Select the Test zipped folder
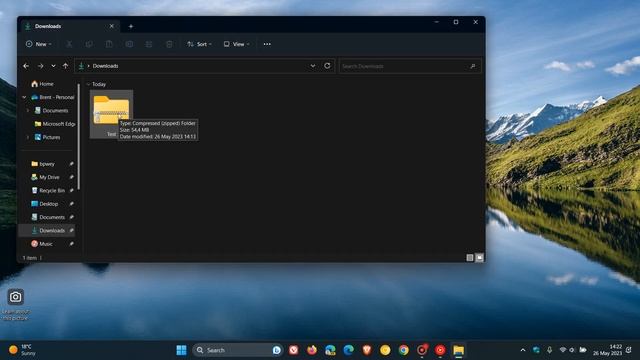Image resolution: width=640 pixels, height=360 pixels. 111,114
